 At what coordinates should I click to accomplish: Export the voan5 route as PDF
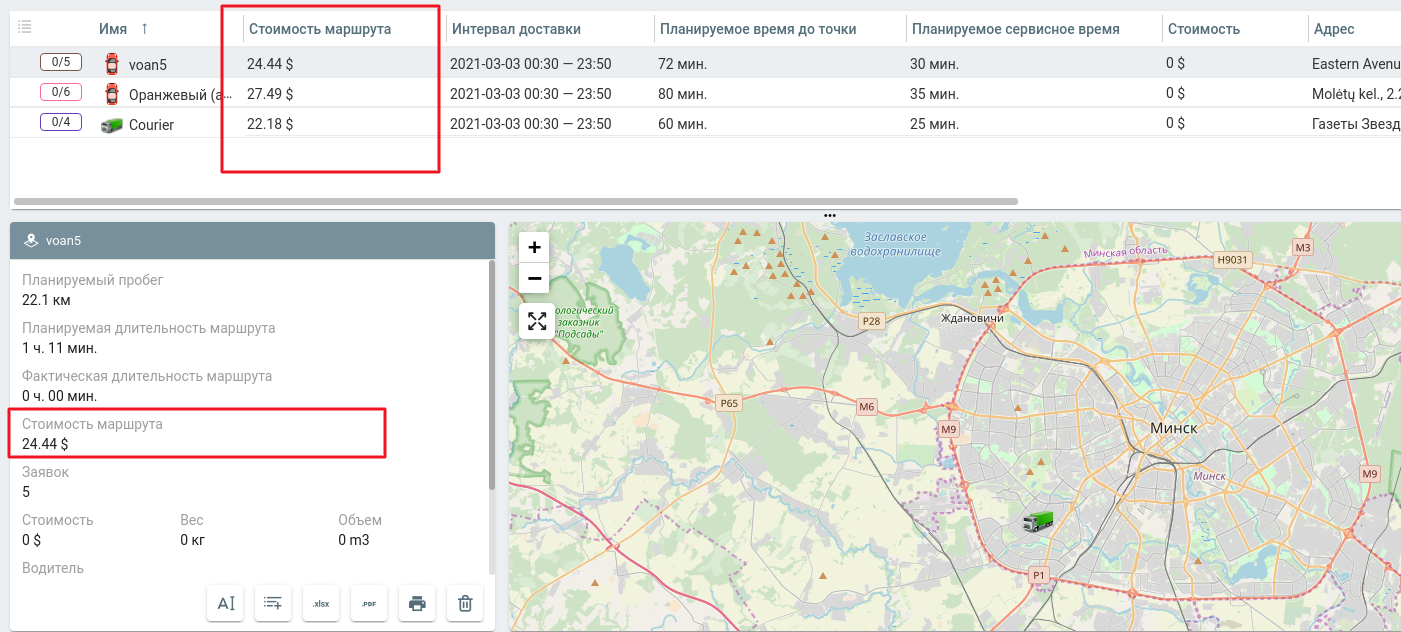coord(368,602)
